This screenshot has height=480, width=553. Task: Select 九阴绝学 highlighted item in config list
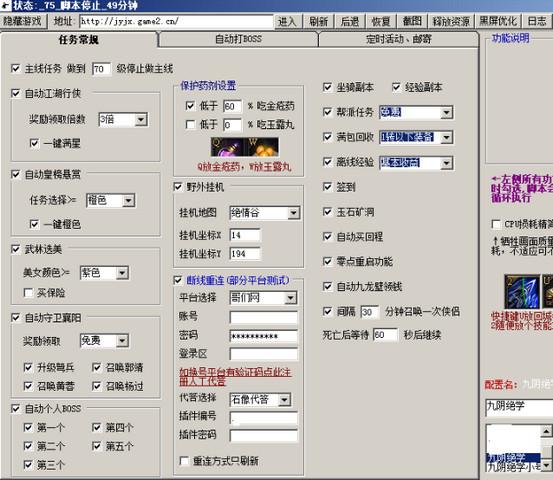tap(513, 457)
